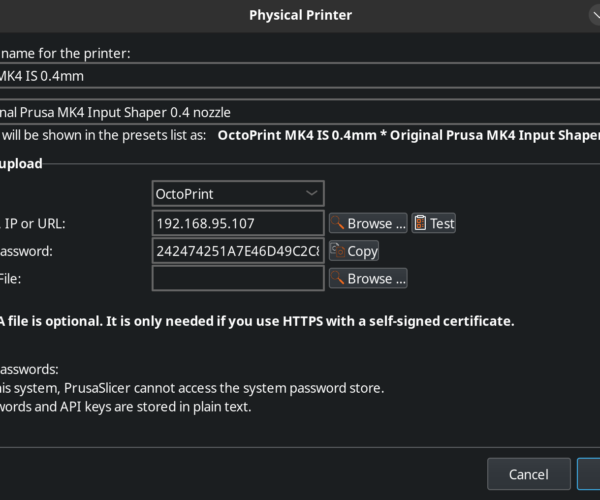600x500 pixels.
Task: Click the dropdown arrow of OctoPrint combo box
Action: click(312, 193)
